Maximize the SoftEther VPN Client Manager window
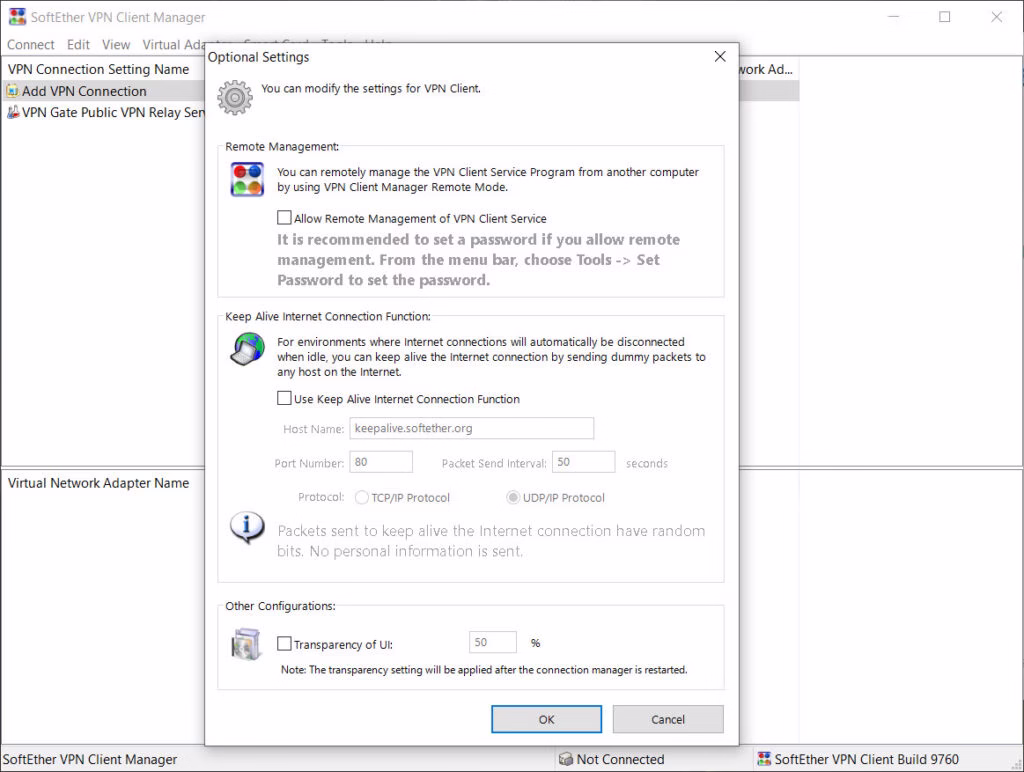 [x=945, y=17]
